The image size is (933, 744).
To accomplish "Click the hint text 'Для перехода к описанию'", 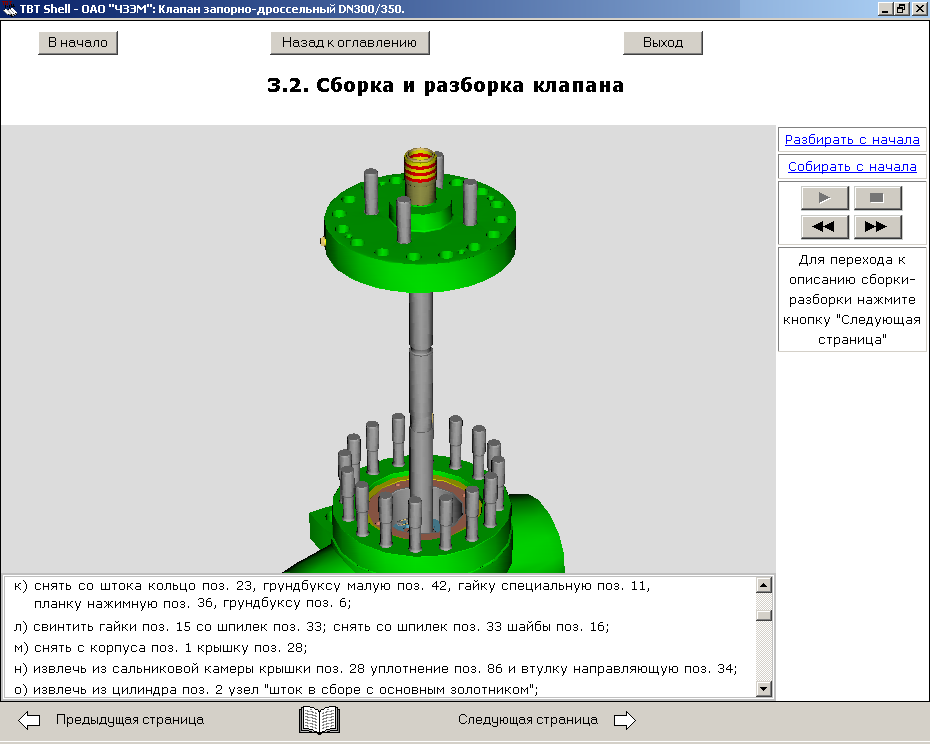I will tap(852, 299).
